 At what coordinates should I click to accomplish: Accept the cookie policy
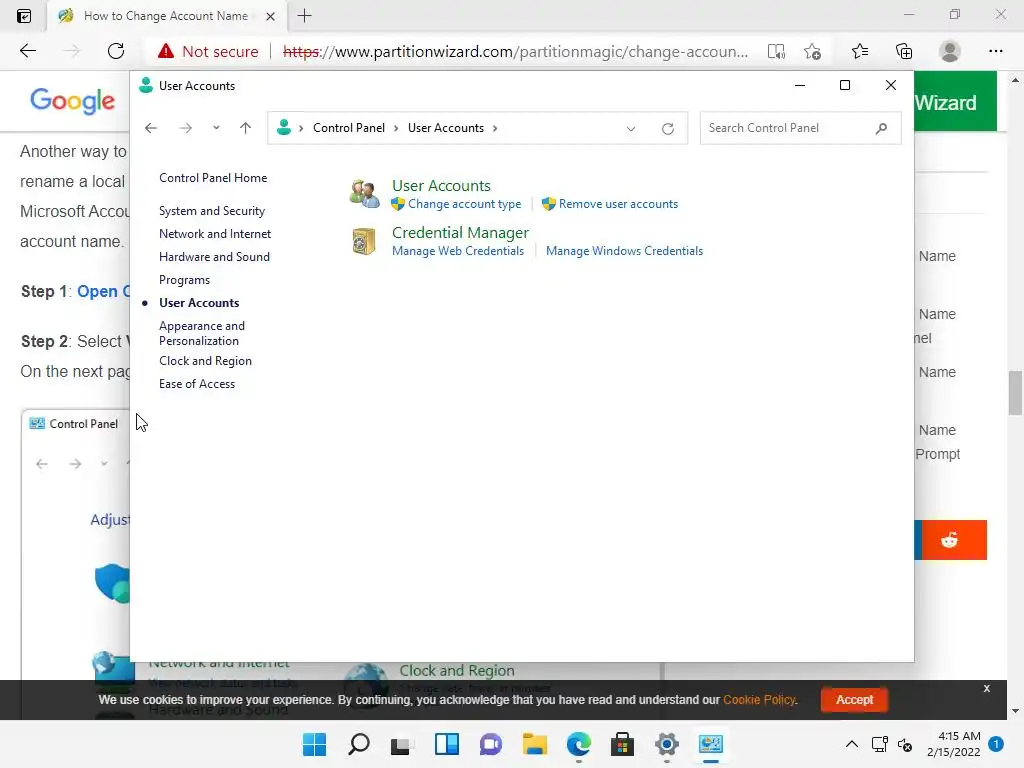(854, 699)
